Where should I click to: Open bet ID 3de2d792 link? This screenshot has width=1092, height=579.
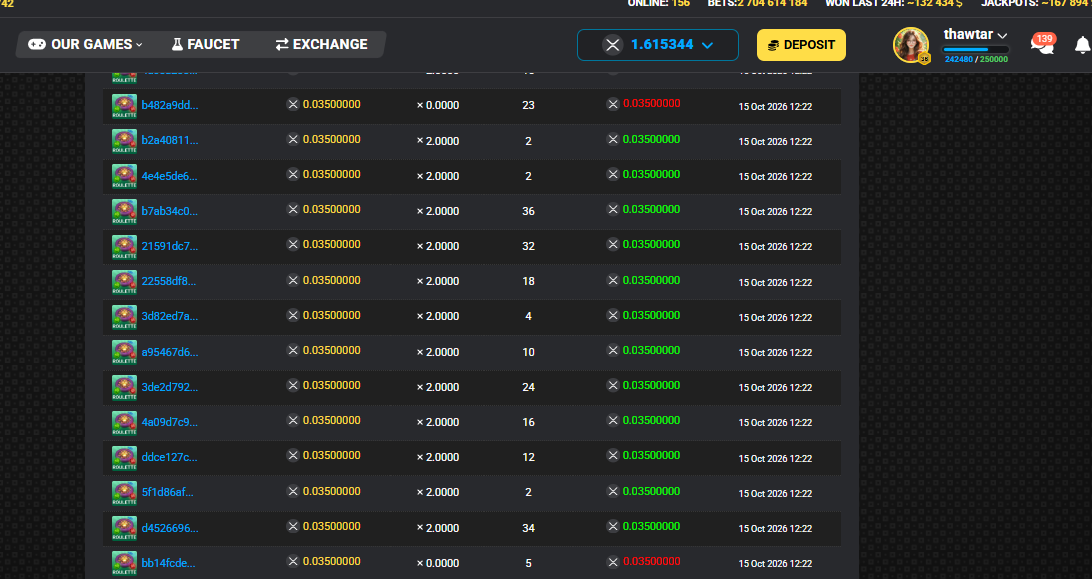(170, 387)
